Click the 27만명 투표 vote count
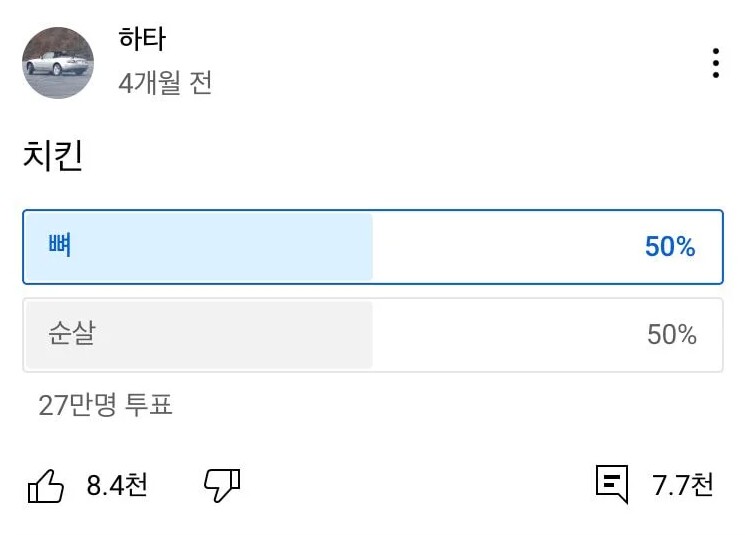The height and width of the screenshot is (535, 745). point(106,405)
